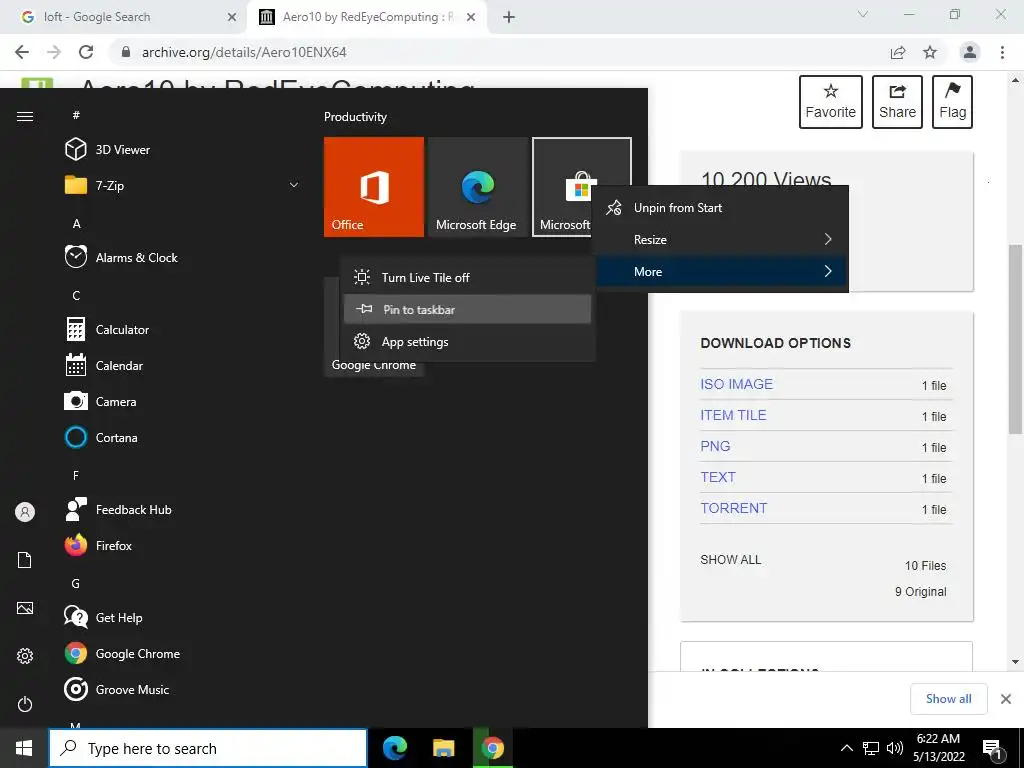The height and width of the screenshot is (768, 1024).
Task: Open the user account icon in Start sidebar
Action: coord(25,512)
